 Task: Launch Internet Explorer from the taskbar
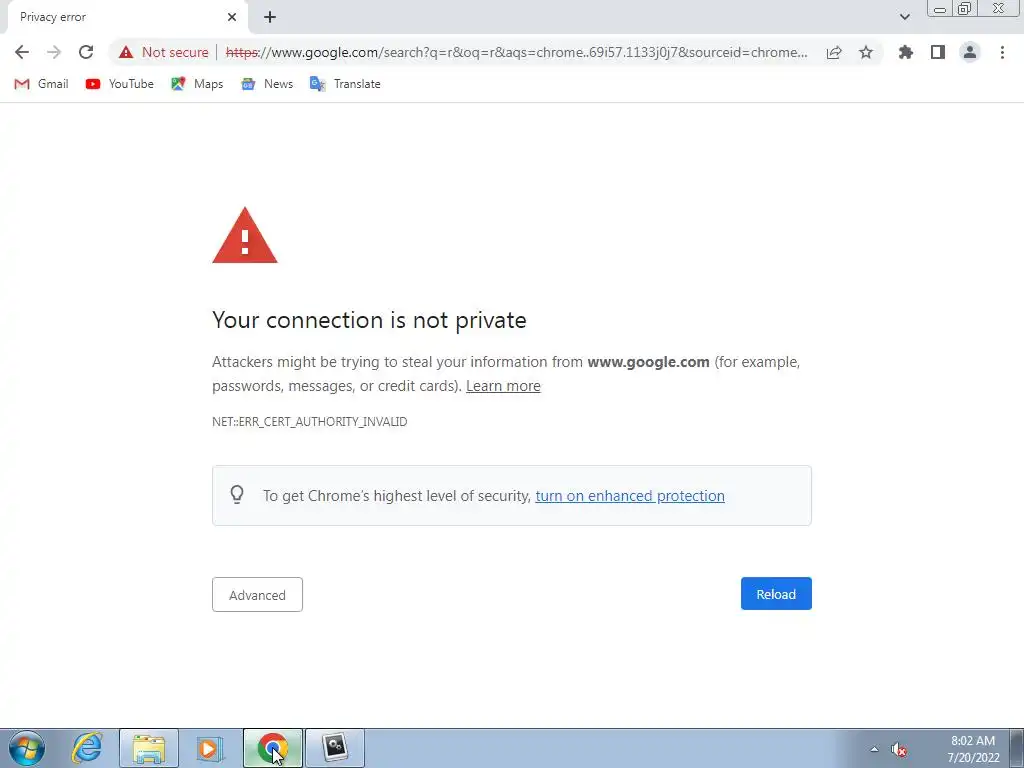coord(87,748)
